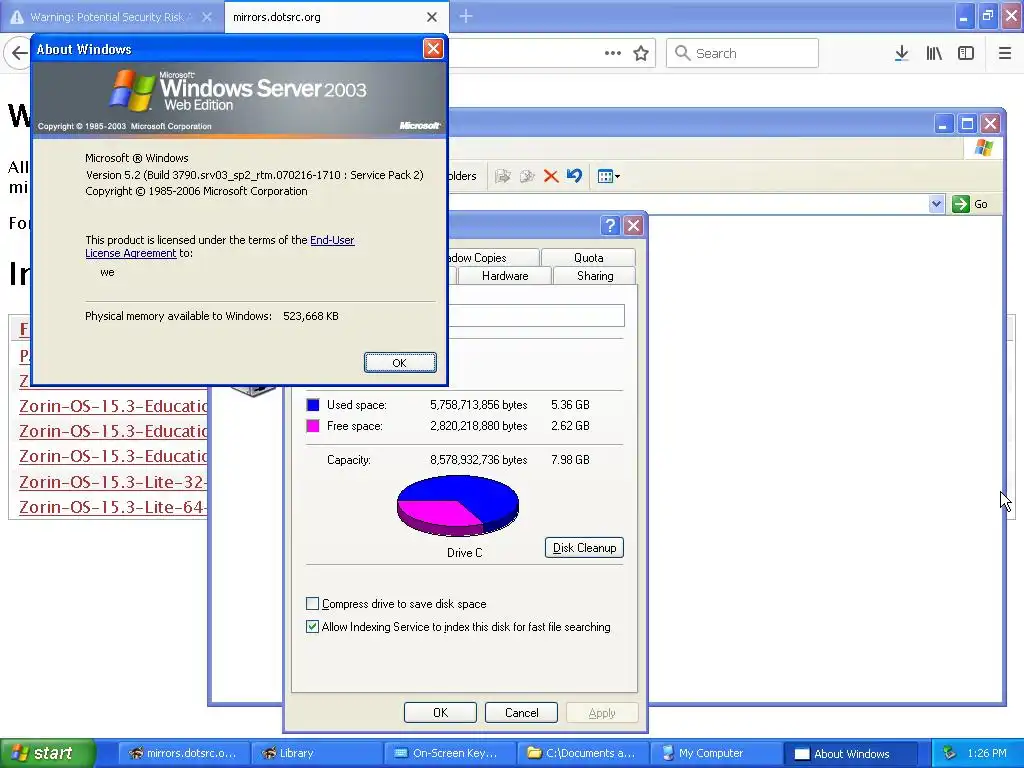Open Firefox downloads arrow icon
Viewport: 1024px width, 768px height.
[x=901, y=53]
